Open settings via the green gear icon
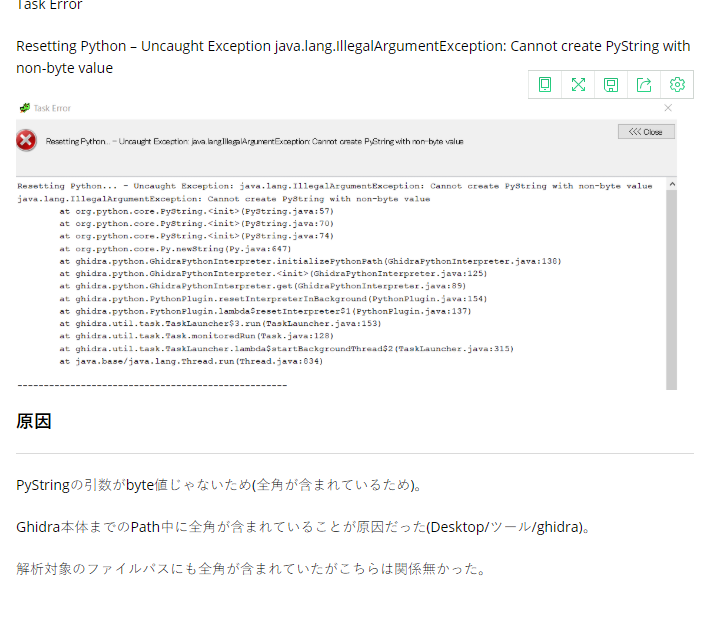The height and width of the screenshot is (627, 702). (677, 85)
